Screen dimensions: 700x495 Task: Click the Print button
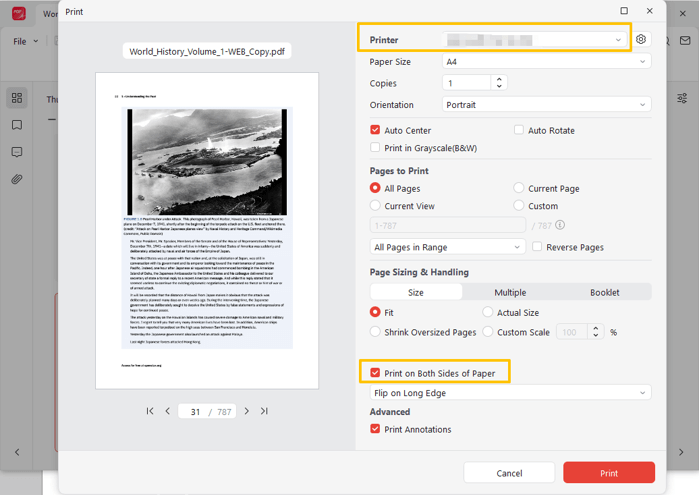[609, 473]
